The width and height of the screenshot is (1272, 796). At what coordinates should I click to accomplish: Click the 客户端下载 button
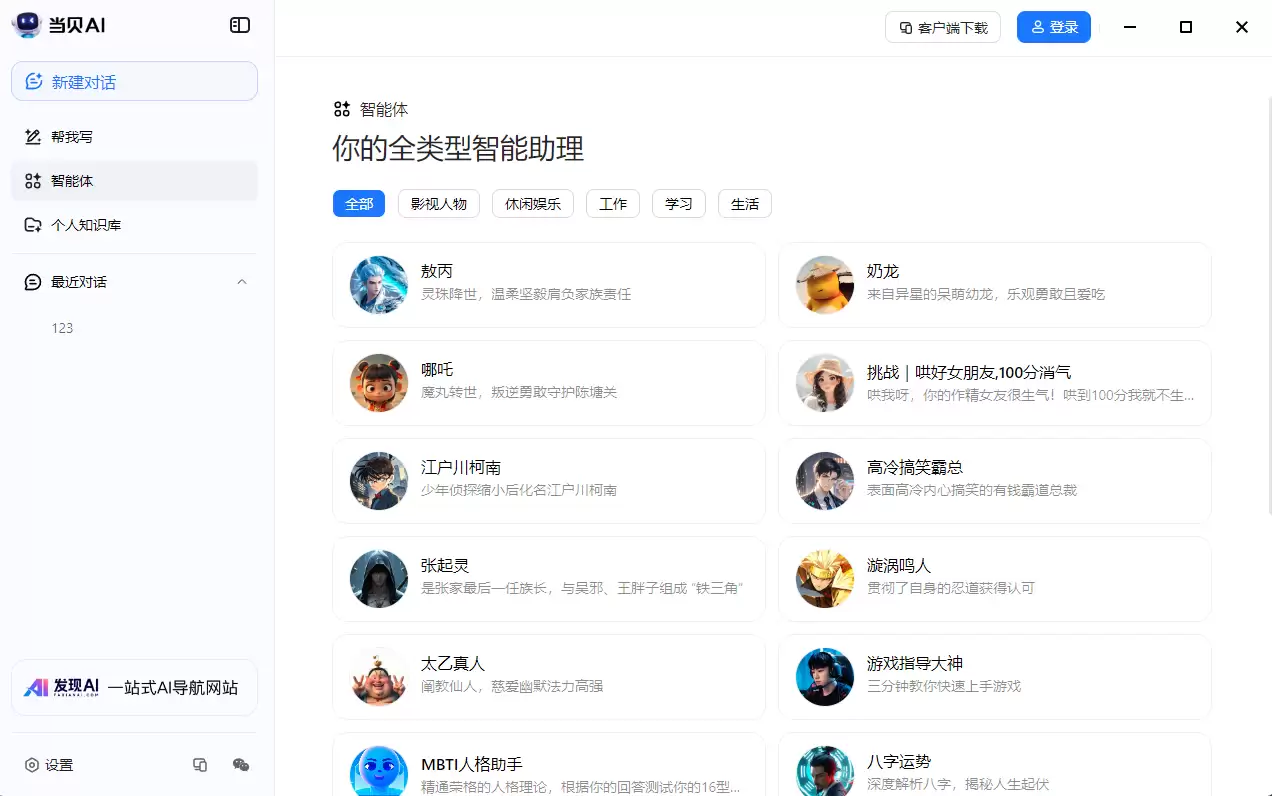click(x=942, y=27)
